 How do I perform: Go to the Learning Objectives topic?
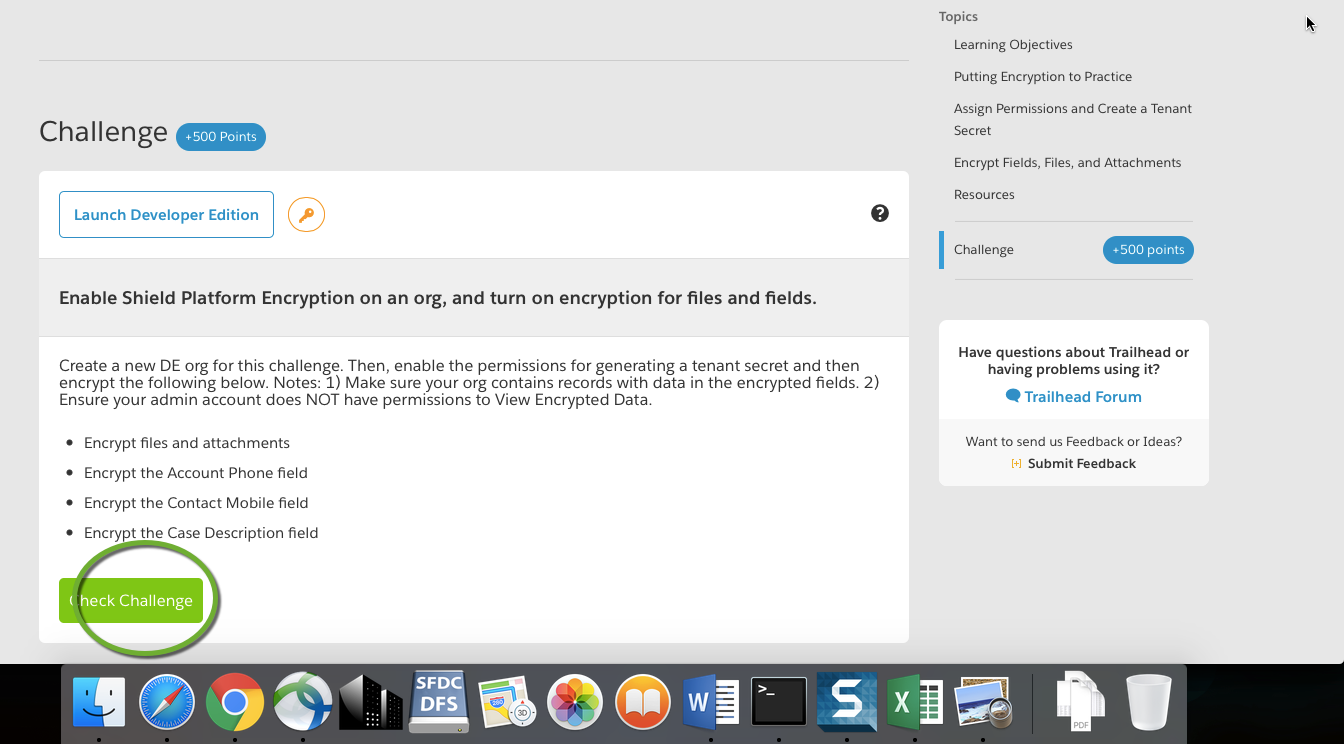1013,44
